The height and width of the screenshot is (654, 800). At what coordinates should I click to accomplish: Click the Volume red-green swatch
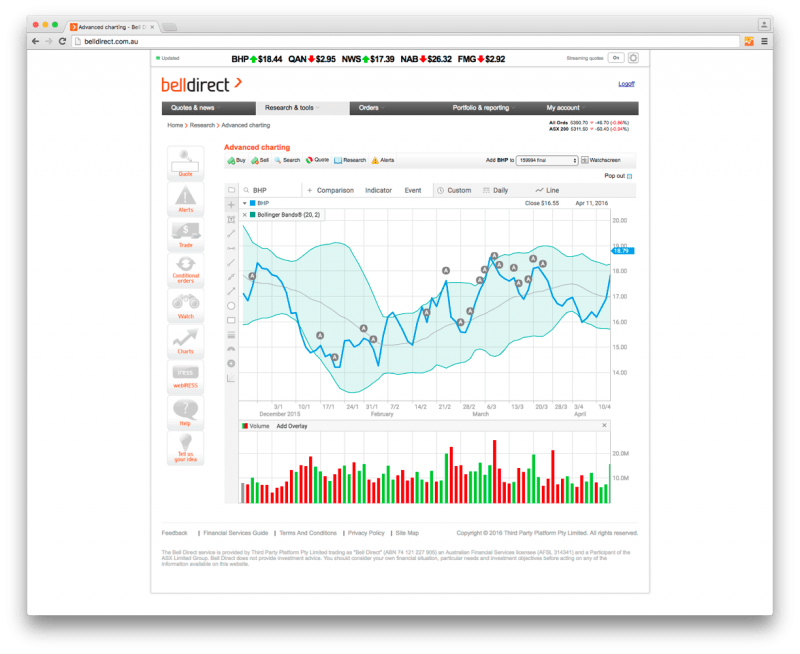click(x=245, y=426)
